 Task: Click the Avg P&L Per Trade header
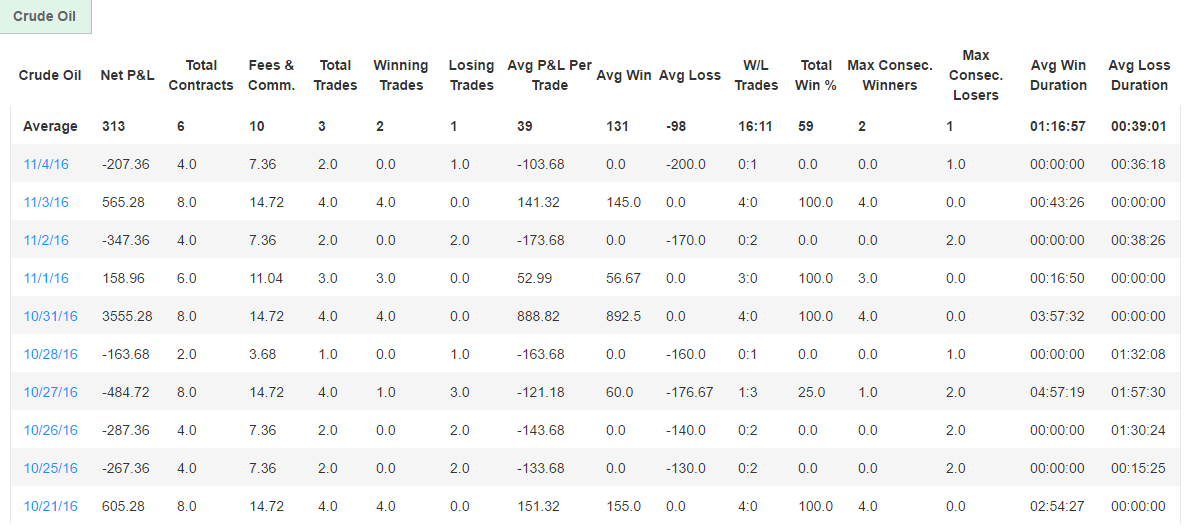coord(550,75)
